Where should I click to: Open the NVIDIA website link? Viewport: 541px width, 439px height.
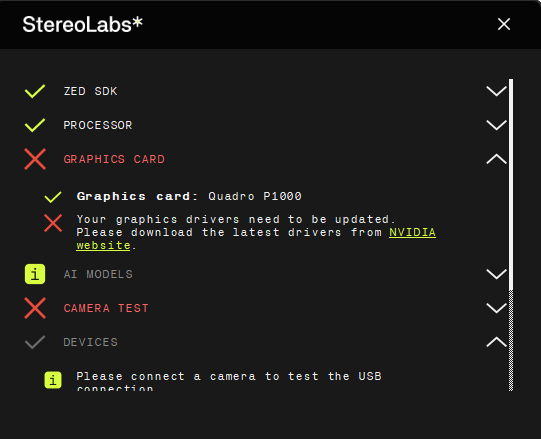tap(412, 232)
